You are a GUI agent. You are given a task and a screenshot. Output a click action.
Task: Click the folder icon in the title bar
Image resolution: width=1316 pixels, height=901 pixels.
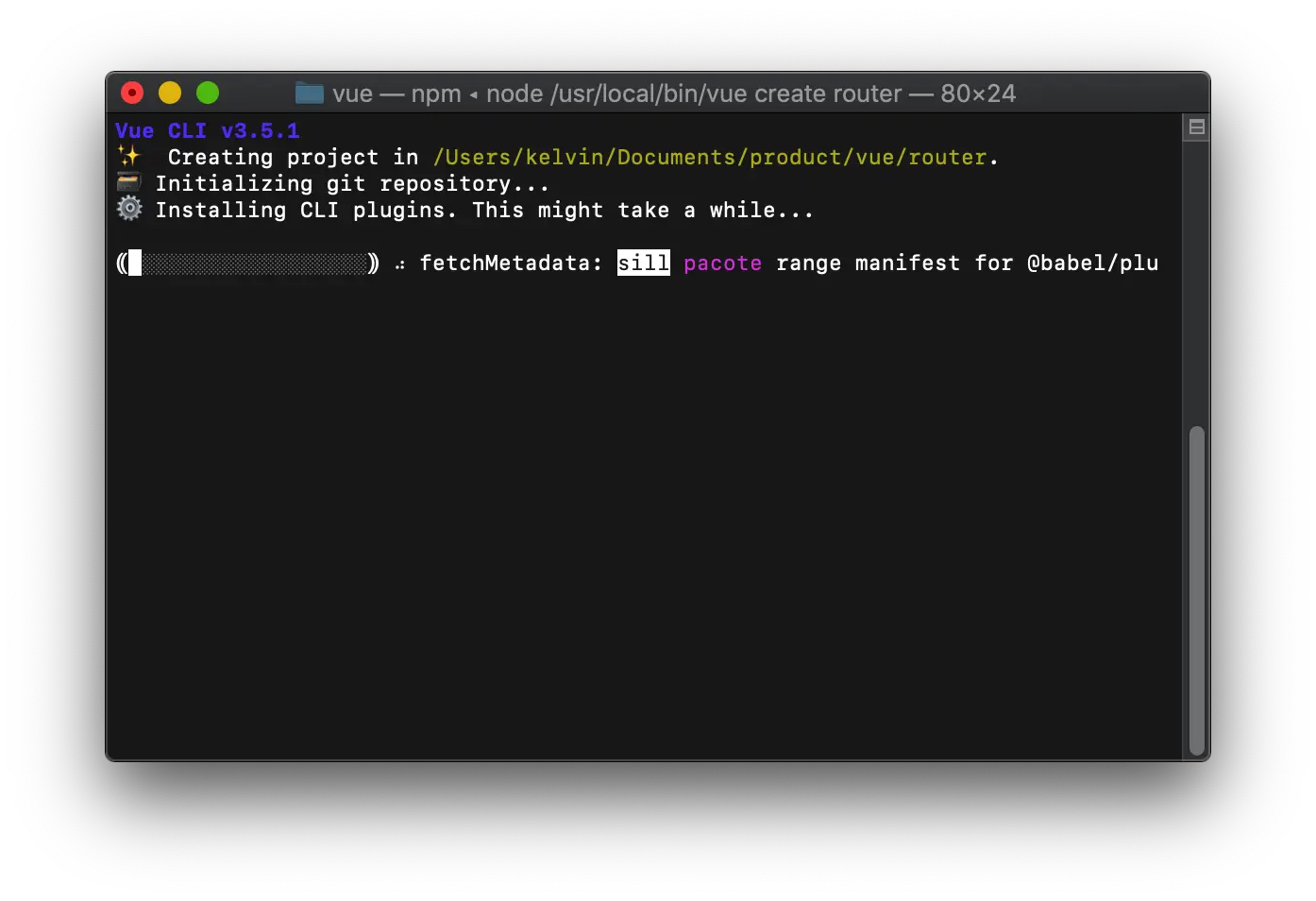(309, 93)
